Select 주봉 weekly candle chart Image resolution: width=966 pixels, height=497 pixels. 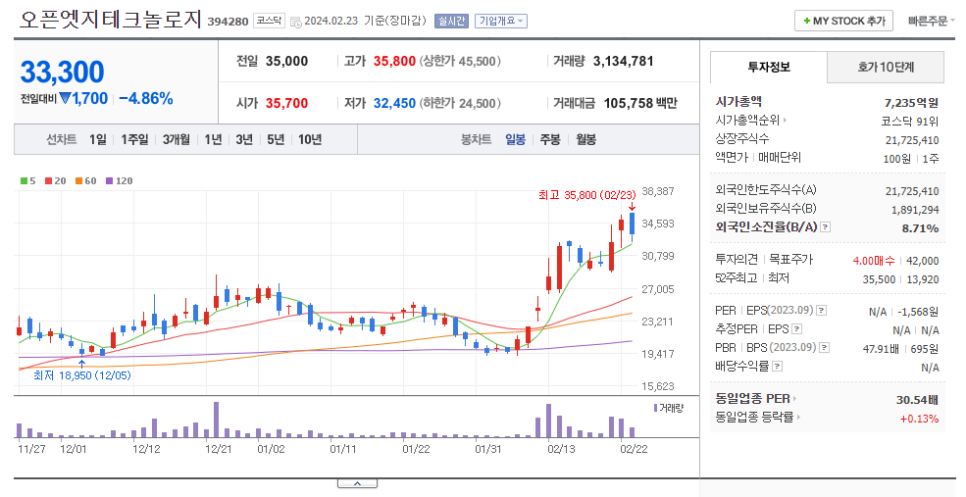click(550, 140)
